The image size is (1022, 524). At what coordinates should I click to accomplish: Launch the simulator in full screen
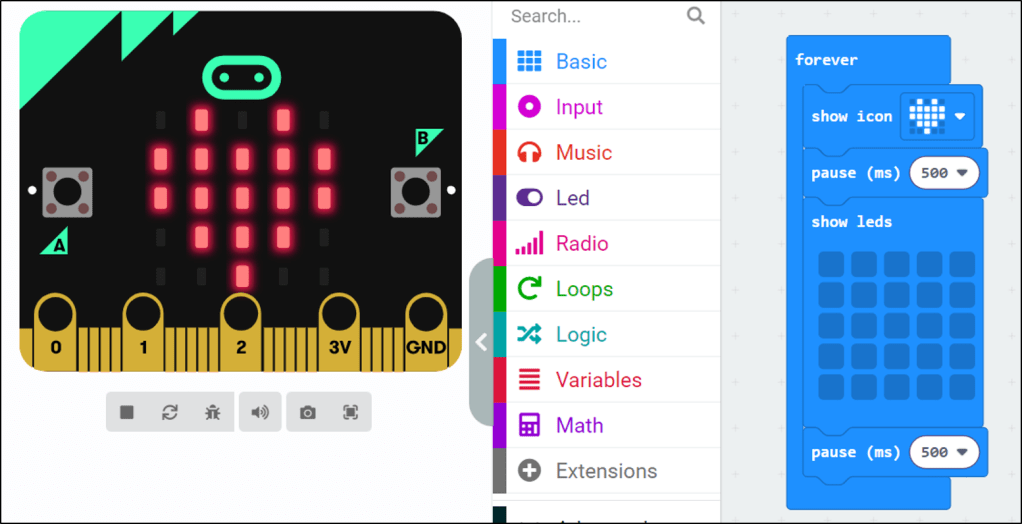[x=350, y=412]
